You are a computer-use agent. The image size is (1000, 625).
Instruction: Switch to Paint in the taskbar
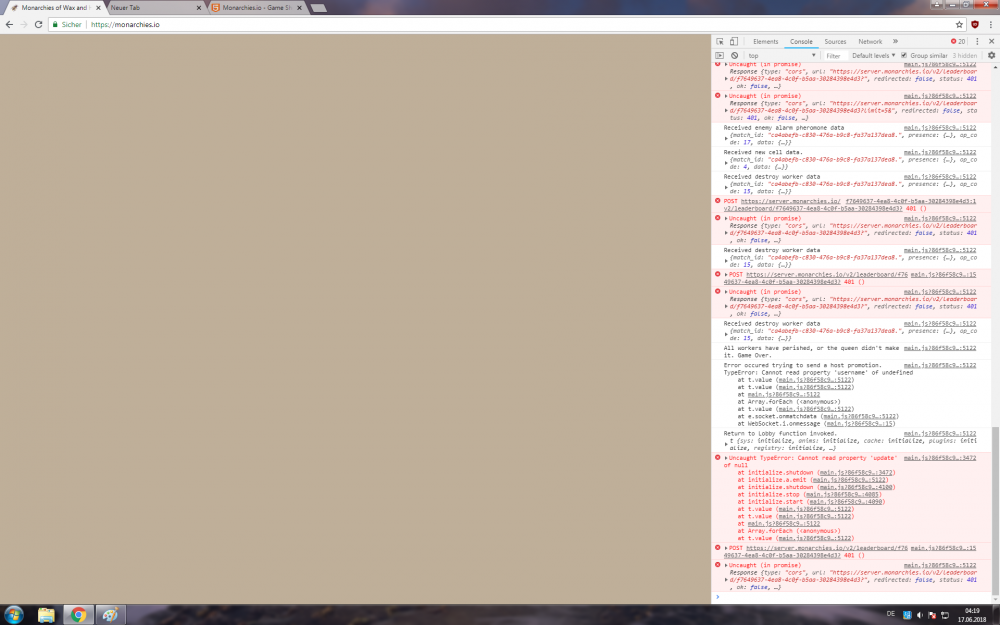pos(110,615)
